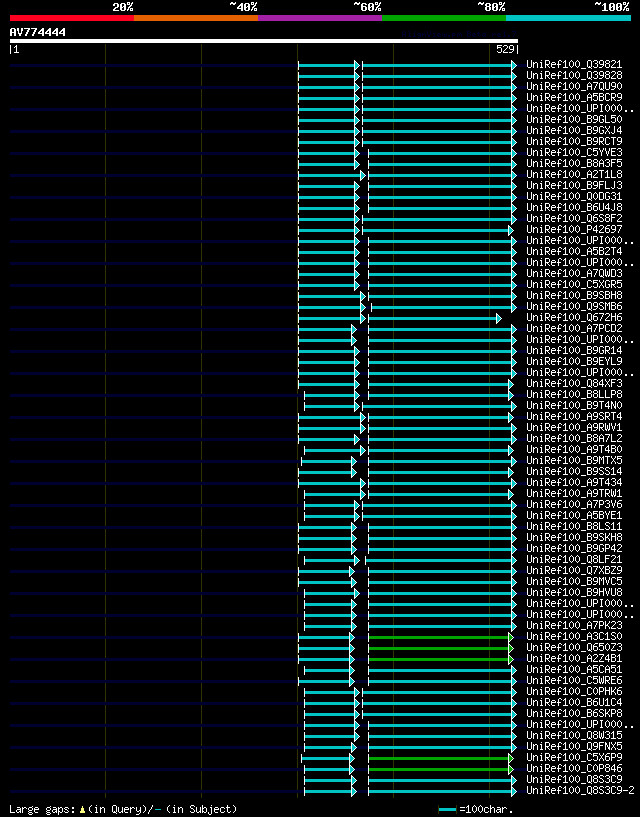The height and width of the screenshot is (817, 640).
Task: Click green alignment segment of UniRef100_A3C1S0
Action: click(439, 637)
